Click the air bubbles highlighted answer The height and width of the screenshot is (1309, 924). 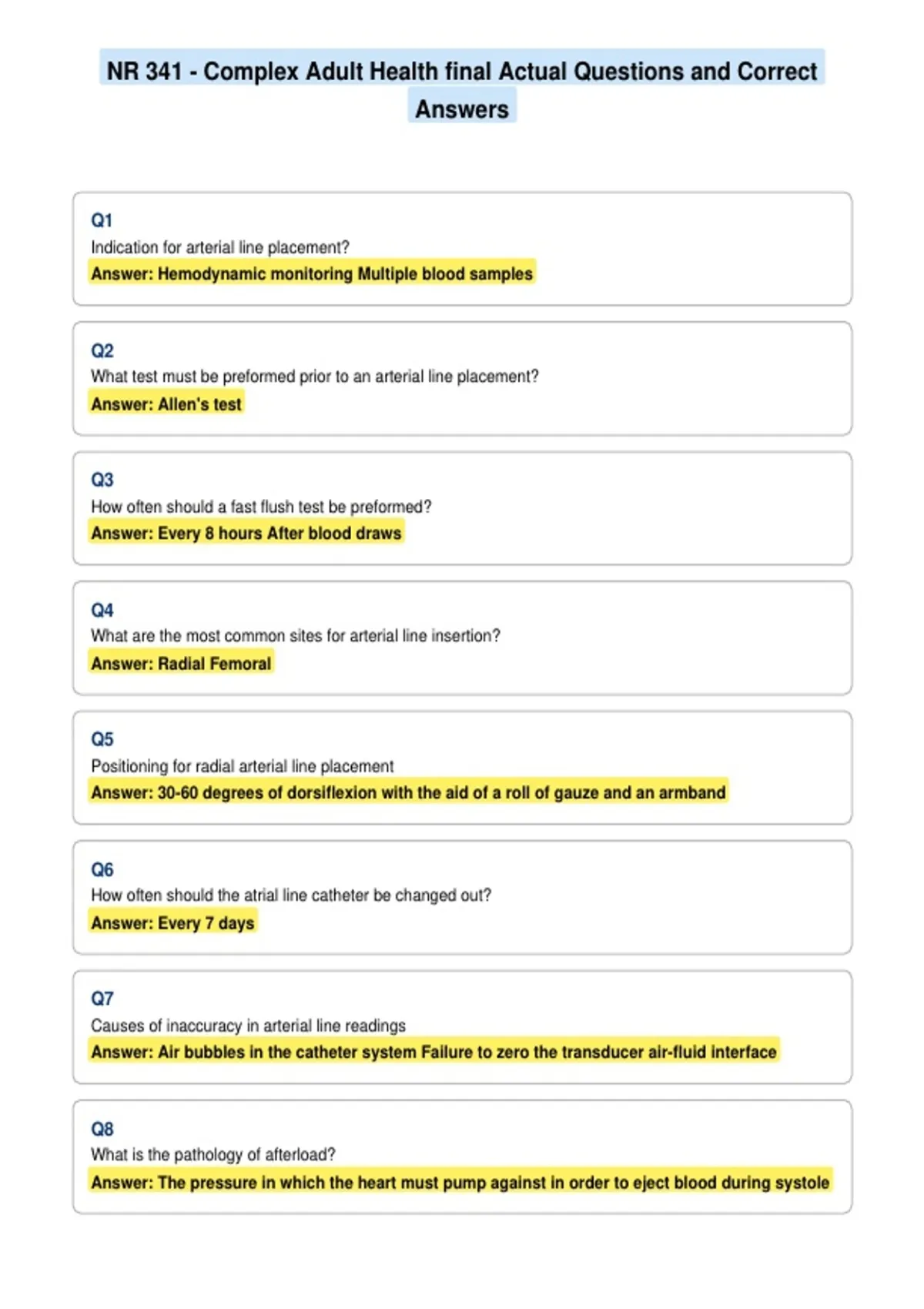point(434,1052)
